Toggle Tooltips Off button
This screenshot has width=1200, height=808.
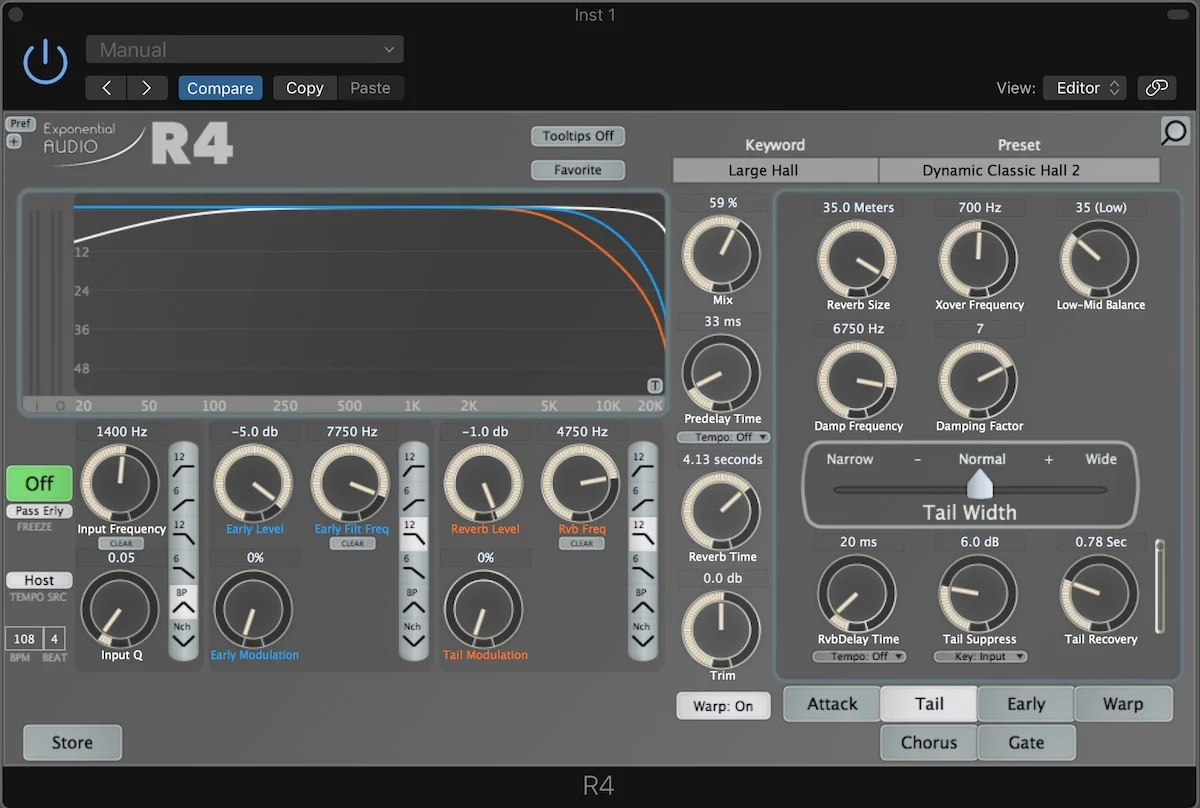click(578, 136)
